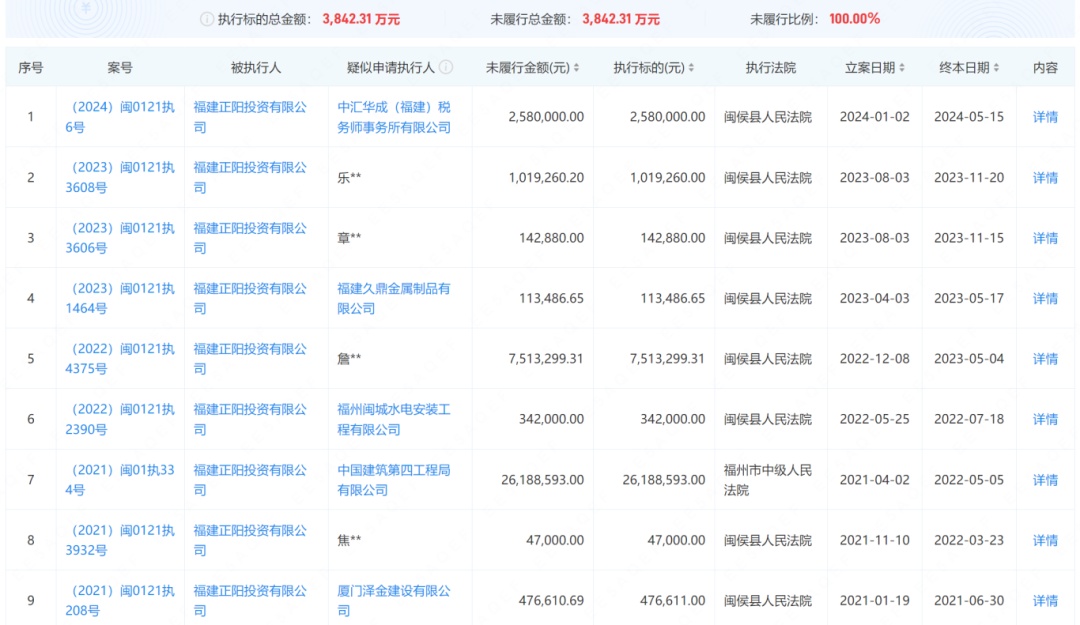
Task: View 详情 for row 1 case
Action: (x=1045, y=117)
